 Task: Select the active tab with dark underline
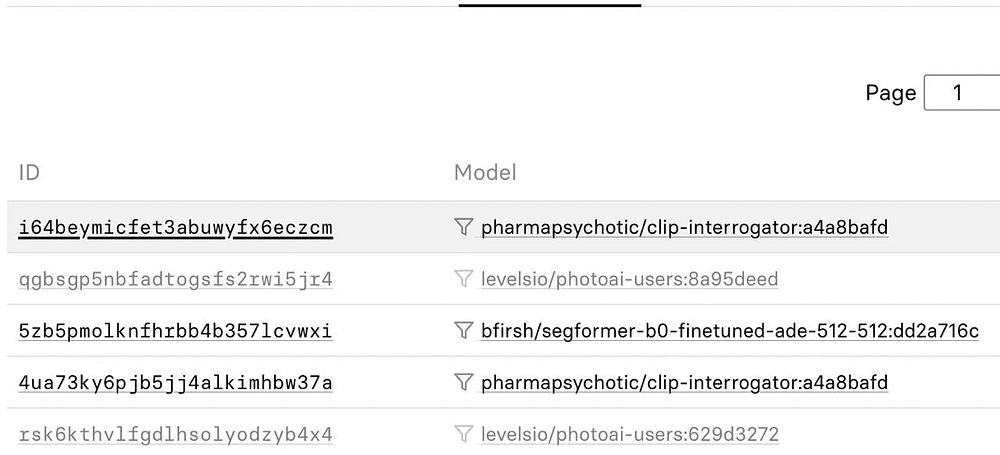[550, 5]
